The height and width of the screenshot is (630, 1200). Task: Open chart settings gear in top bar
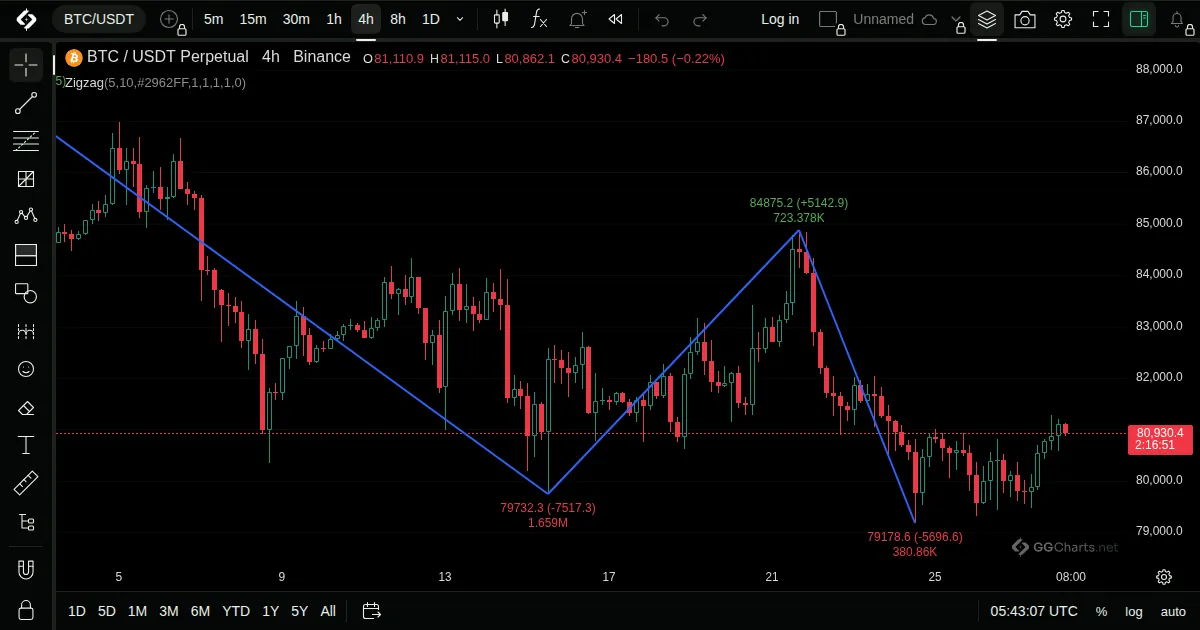(x=1063, y=19)
